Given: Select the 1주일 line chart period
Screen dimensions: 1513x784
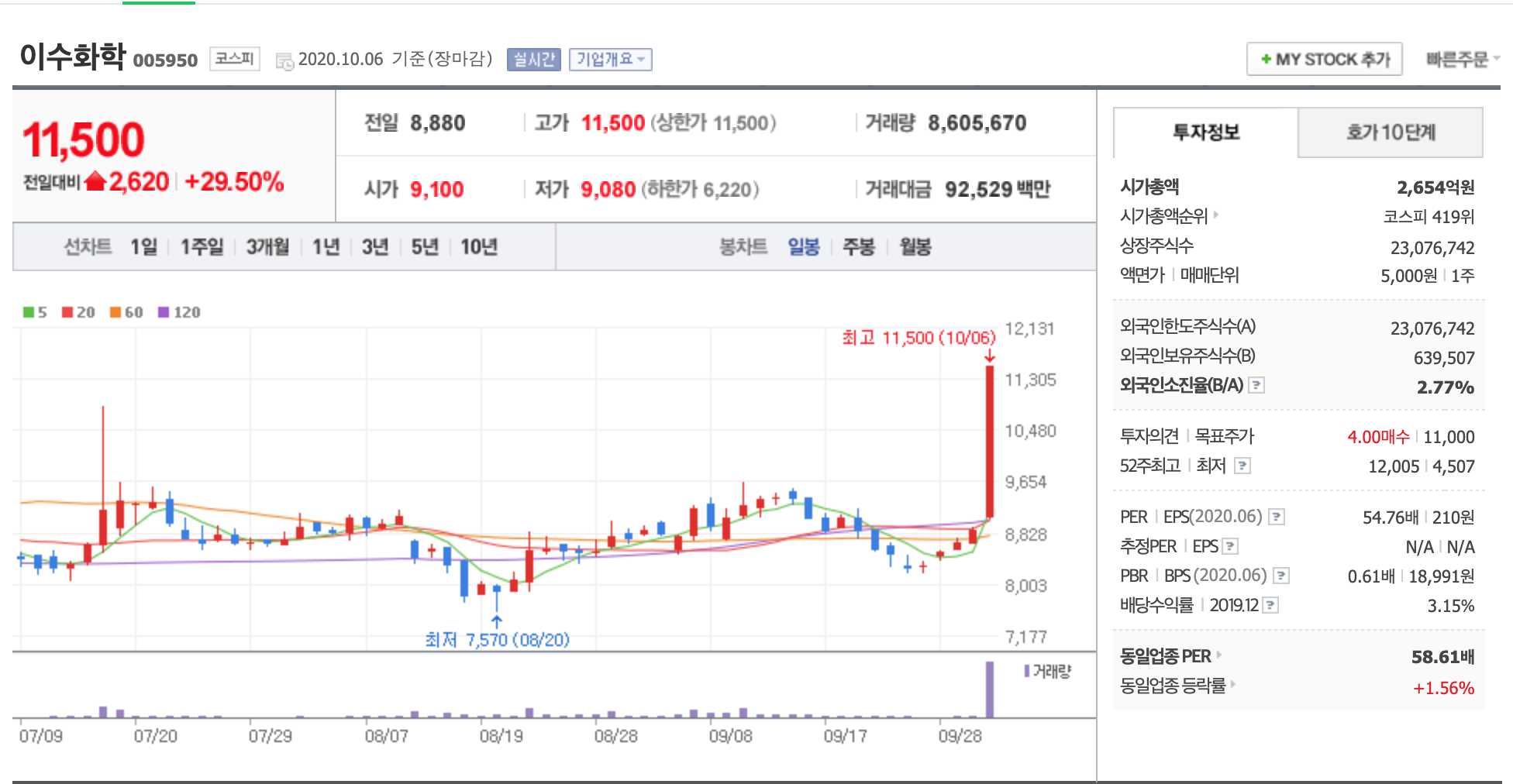Looking at the screenshot, I should pos(202,247).
